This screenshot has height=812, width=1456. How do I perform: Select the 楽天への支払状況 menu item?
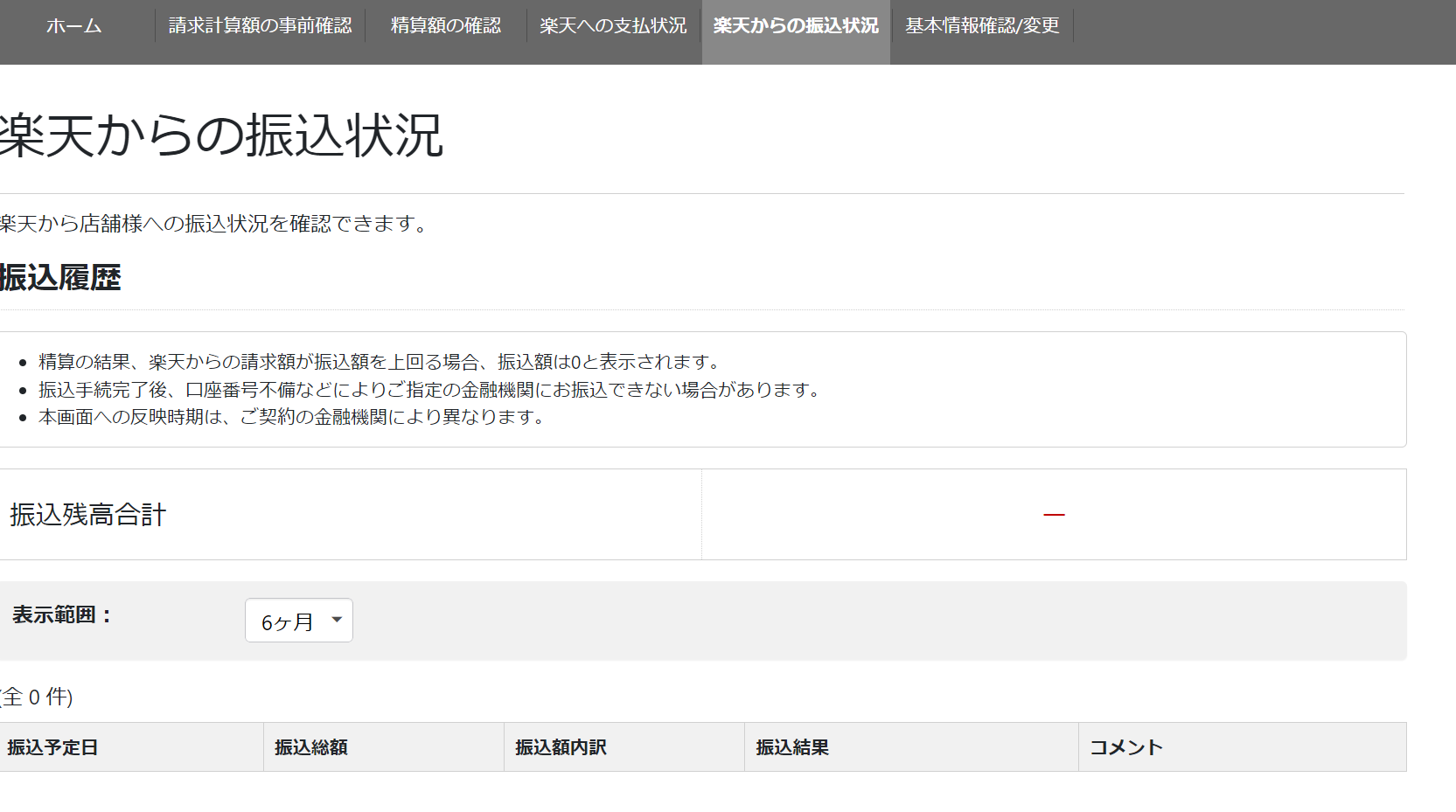(x=612, y=26)
